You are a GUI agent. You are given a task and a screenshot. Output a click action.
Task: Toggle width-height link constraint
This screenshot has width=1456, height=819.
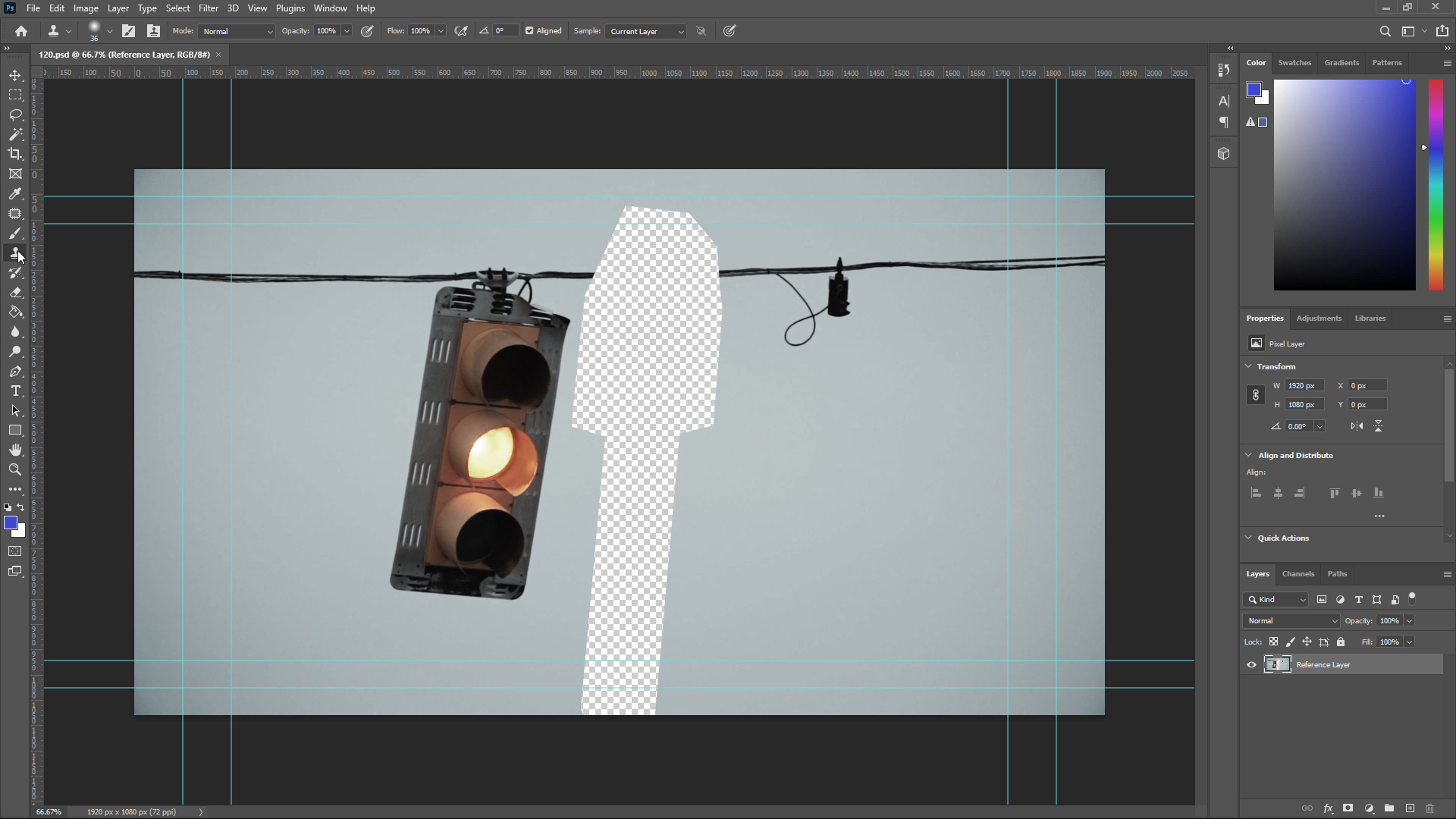pos(1256,395)
